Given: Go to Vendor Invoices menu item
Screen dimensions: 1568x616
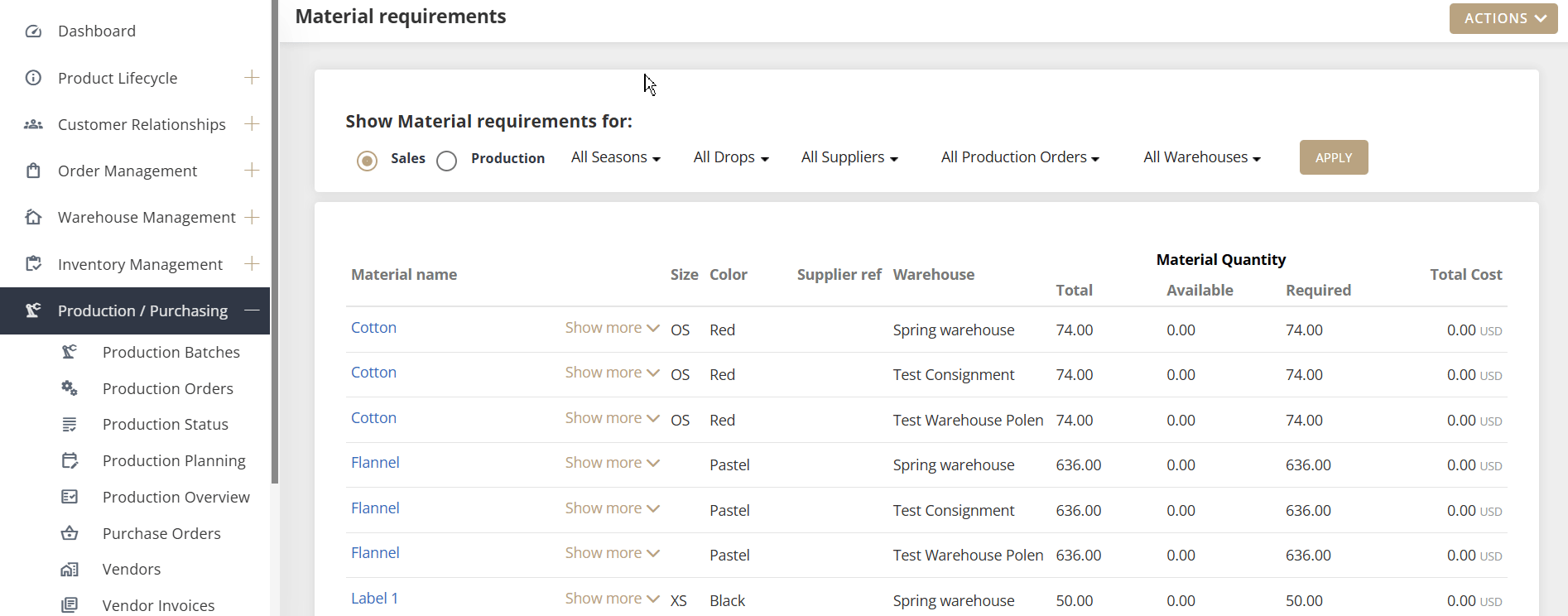Looking at the screenshot, I should 158,605.
